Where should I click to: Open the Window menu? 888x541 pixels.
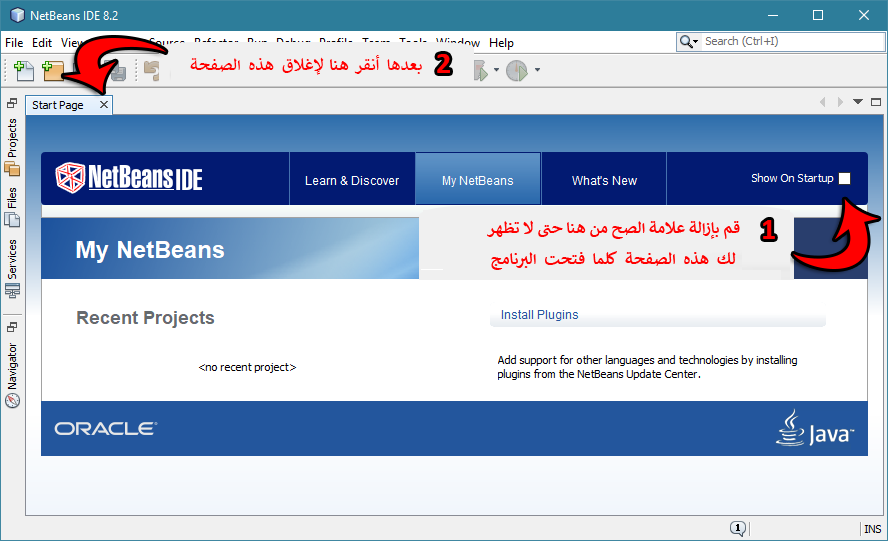click(x=458, y=42)
